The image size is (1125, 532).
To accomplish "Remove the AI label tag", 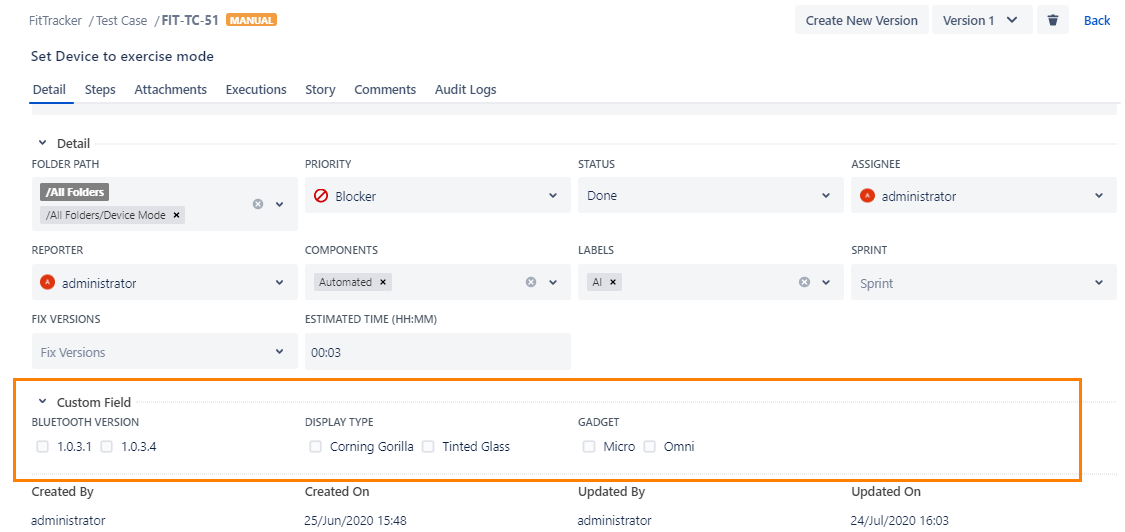I will coord(613,282).
